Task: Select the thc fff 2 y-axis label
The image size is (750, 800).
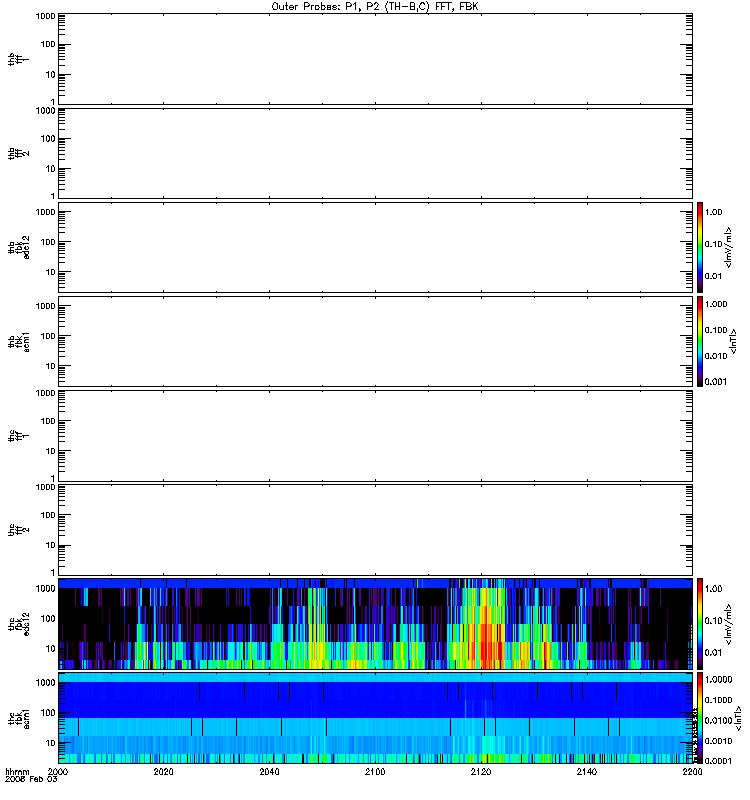Action: (x=18, y=530)
